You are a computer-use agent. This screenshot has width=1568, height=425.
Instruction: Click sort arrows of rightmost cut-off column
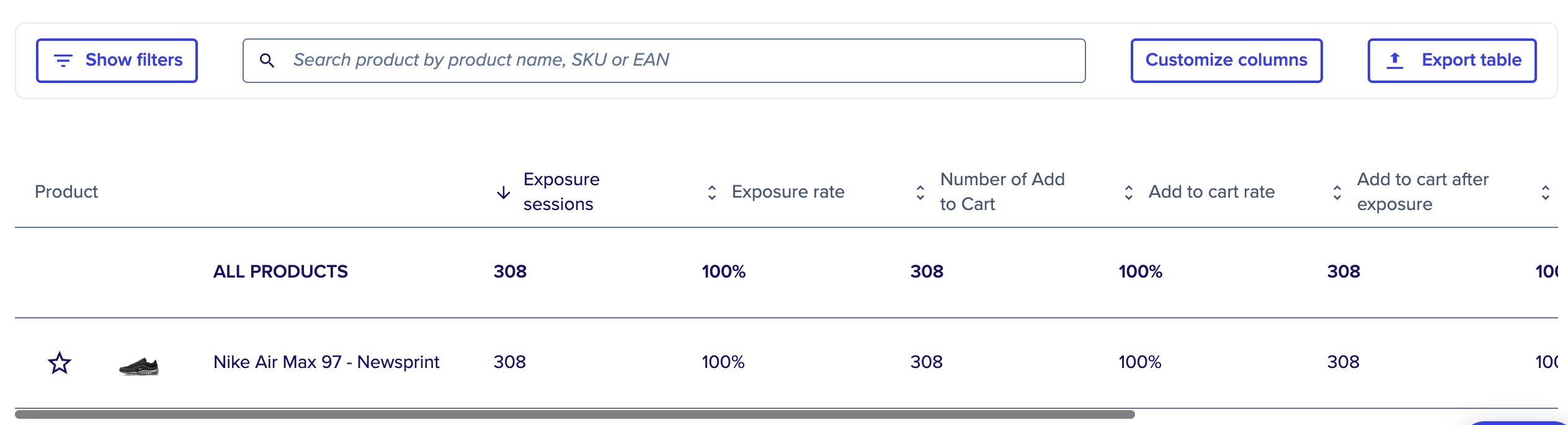point(1546,193)
